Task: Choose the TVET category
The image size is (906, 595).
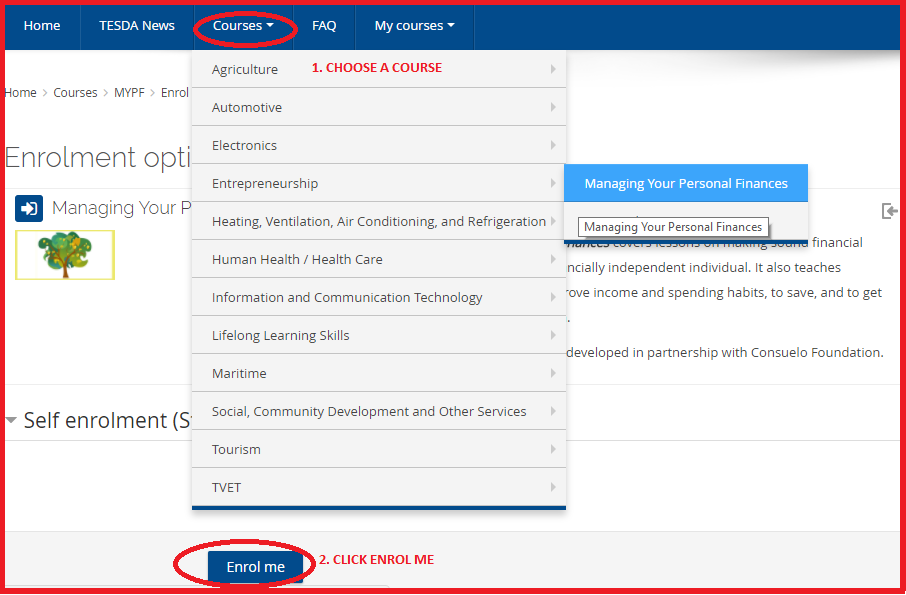Action: (x=378, y=488)
